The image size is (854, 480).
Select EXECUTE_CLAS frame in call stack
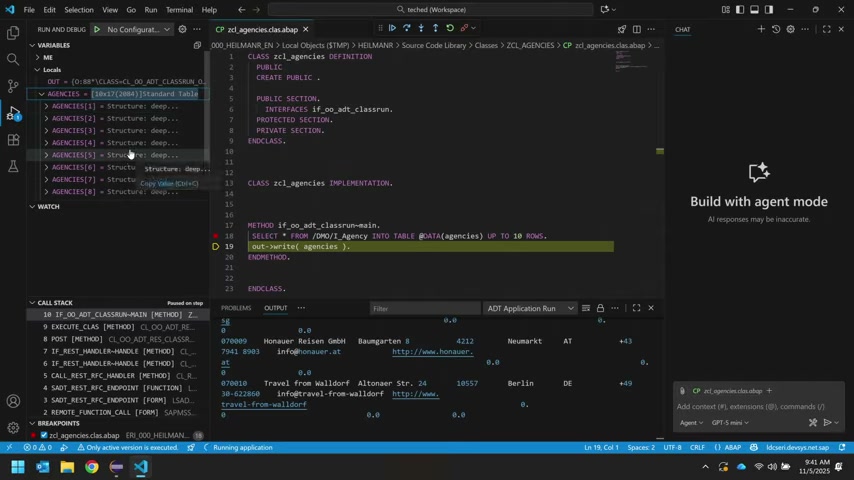(x=118, y=327)
